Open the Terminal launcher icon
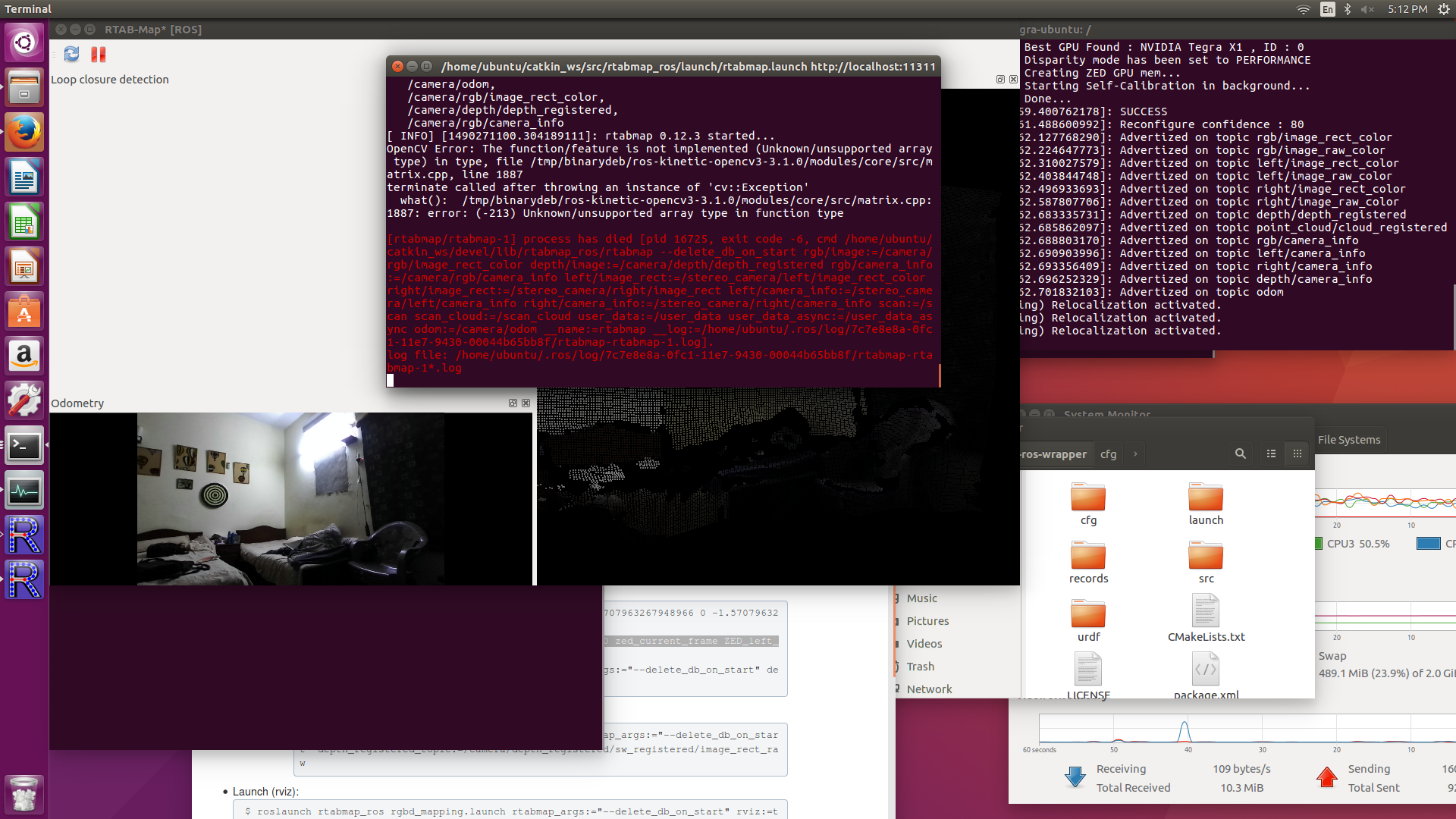Viewport: 1456px width, 819px height. pos(24,446)
